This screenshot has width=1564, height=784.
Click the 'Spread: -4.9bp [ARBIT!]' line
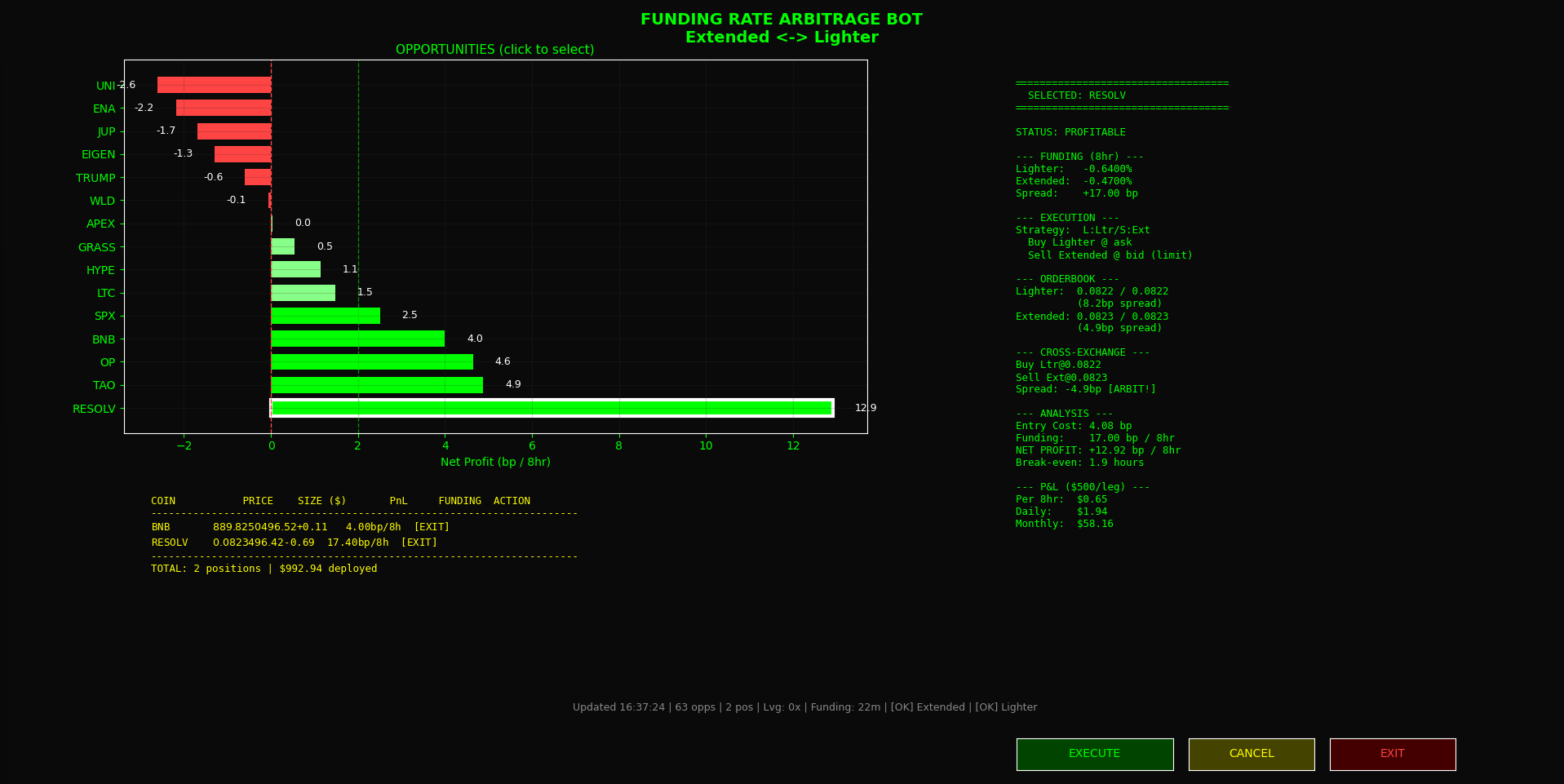tap(1086, 389)
